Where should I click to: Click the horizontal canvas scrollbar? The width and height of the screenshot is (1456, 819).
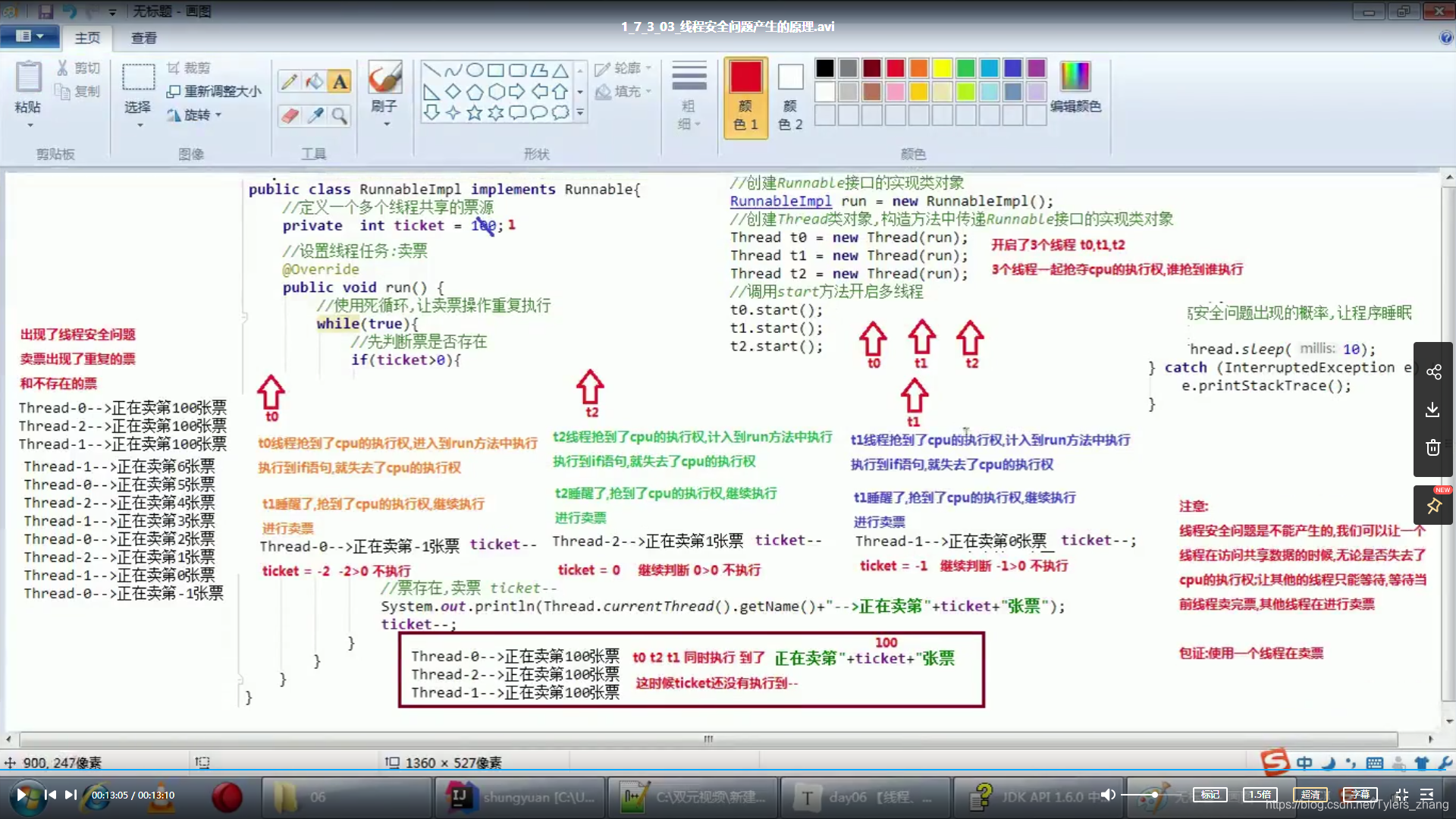coord(708,739)
